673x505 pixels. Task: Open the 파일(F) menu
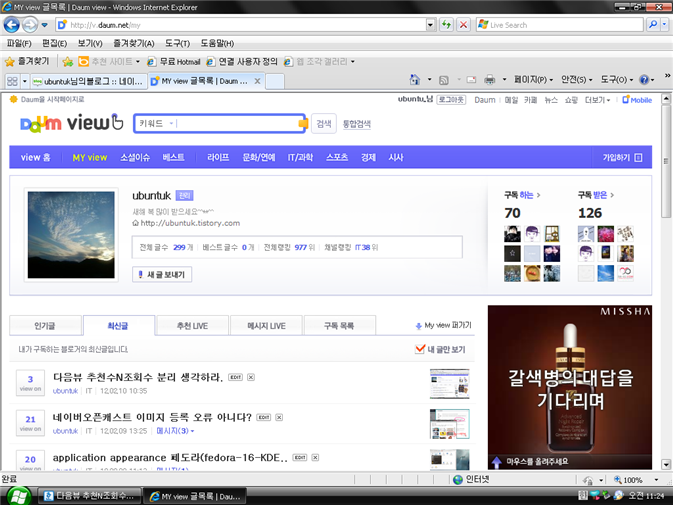coord(19,43)
